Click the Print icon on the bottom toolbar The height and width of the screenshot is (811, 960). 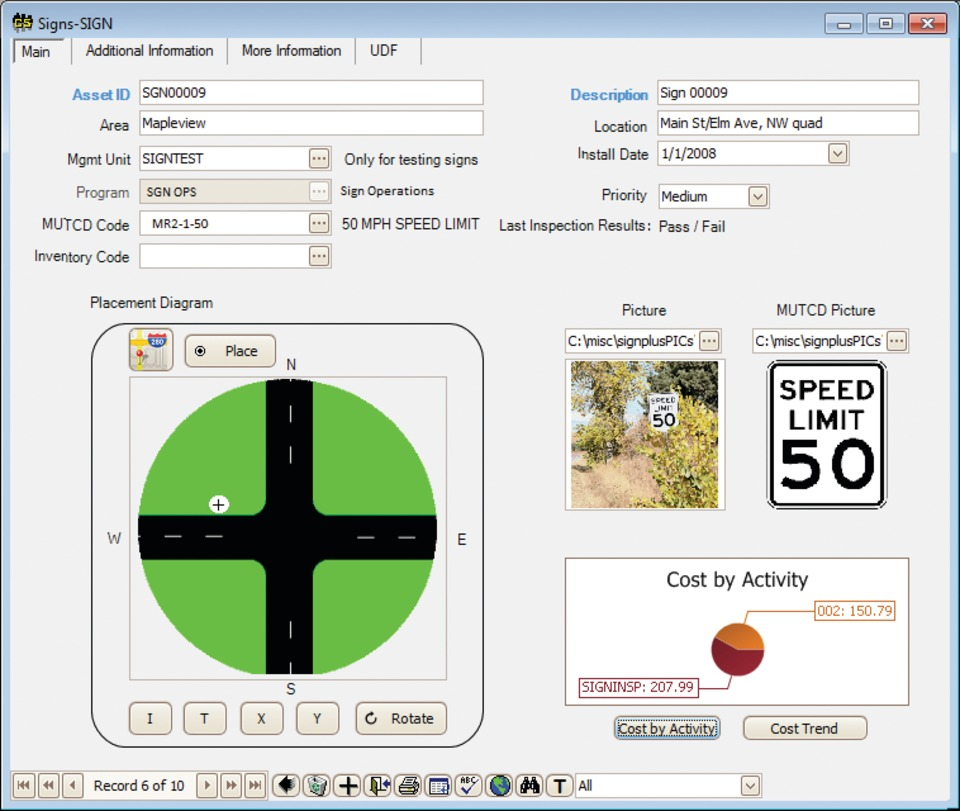click(408, 785)
